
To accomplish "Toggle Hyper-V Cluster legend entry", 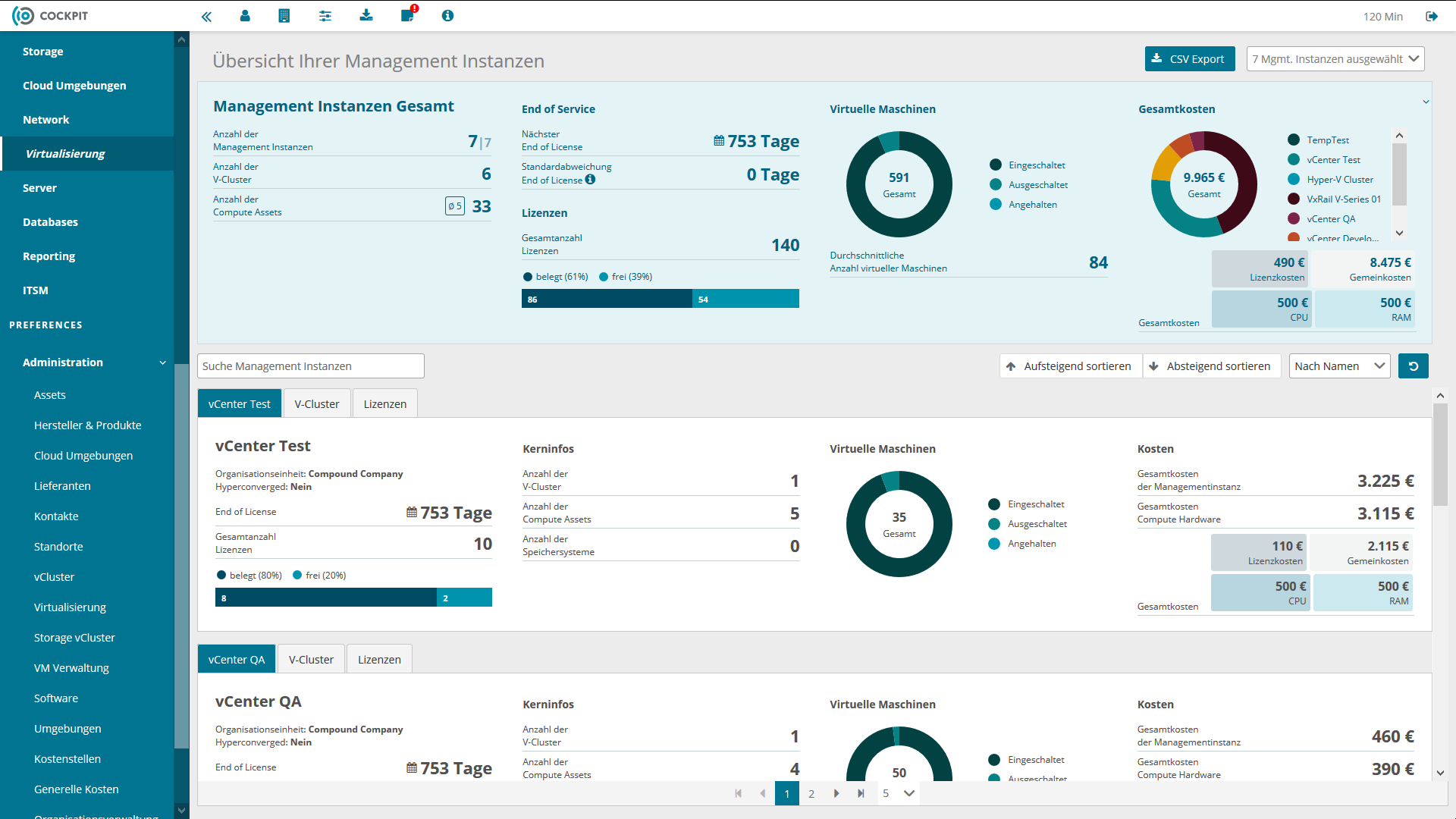I will click(1331, 180).
